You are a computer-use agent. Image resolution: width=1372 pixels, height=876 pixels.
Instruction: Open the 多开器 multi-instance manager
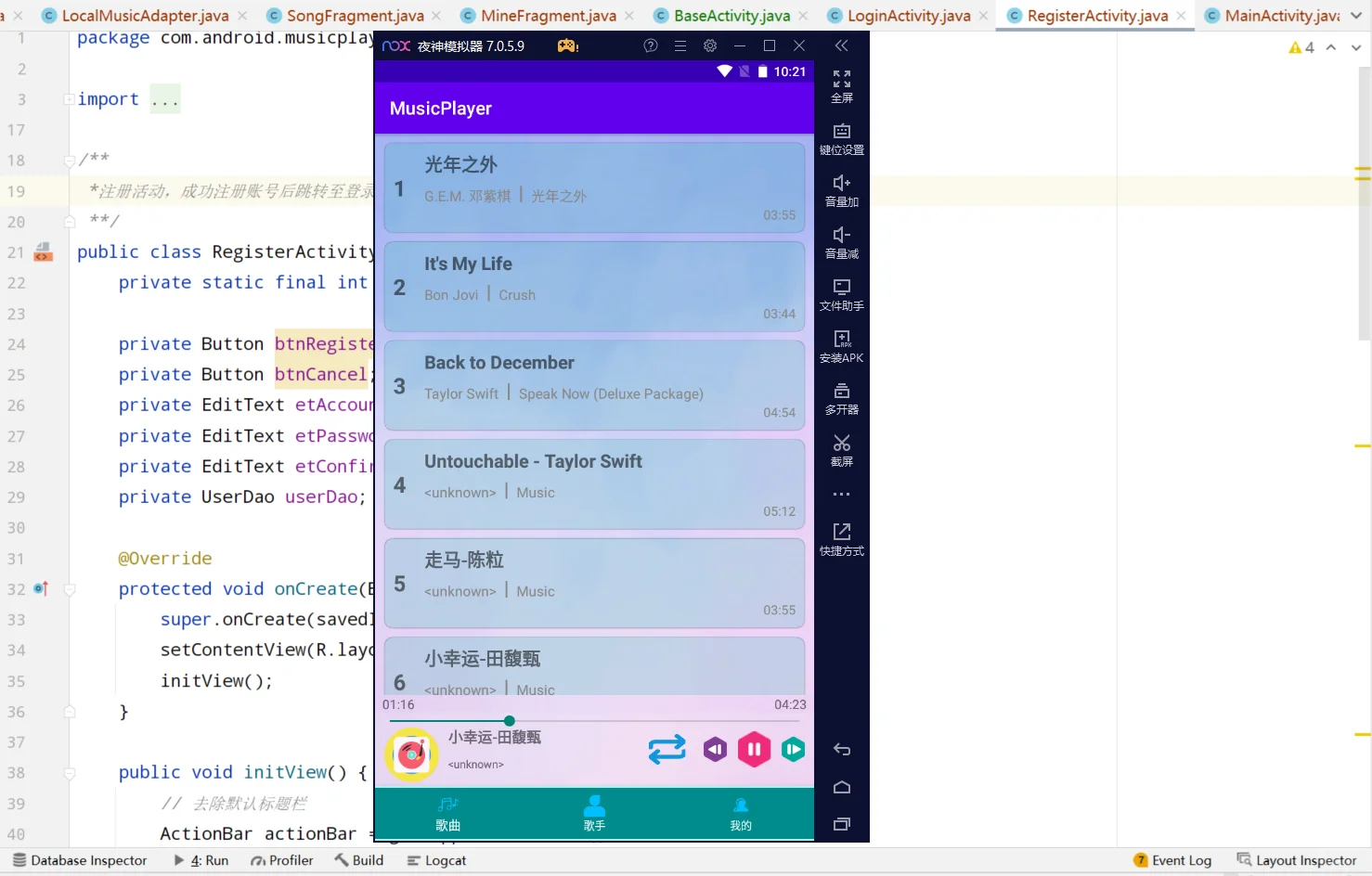pos(841,399)
